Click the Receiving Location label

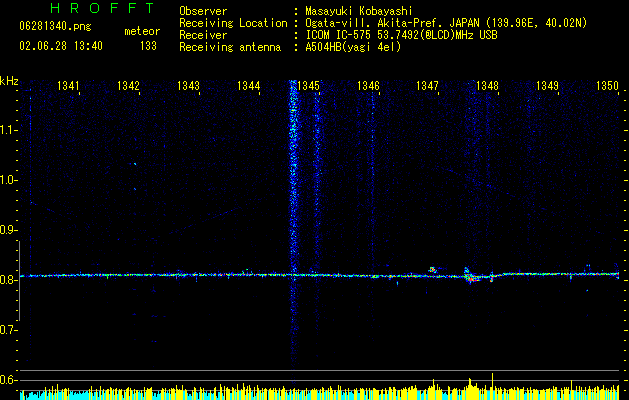pyautogui.click(x=233, y=23)
